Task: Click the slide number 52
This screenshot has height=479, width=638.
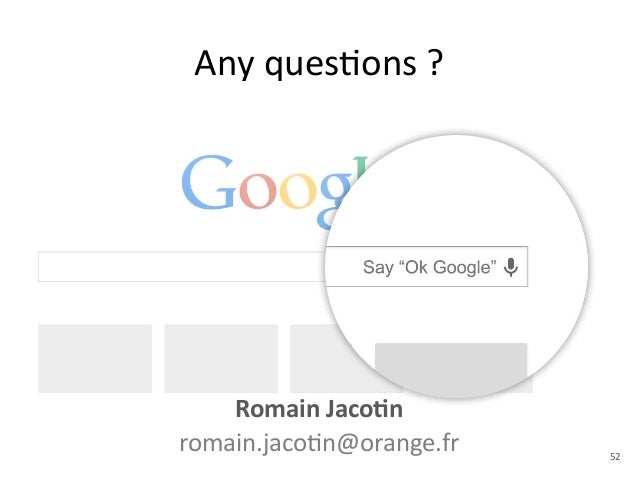Action: tap(614, 457)
